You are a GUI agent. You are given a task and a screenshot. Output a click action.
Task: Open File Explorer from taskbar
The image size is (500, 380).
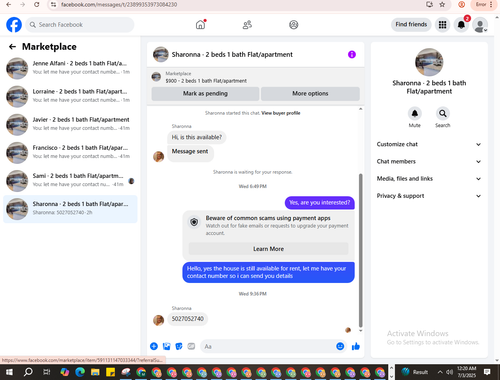[x=95, y=372]
